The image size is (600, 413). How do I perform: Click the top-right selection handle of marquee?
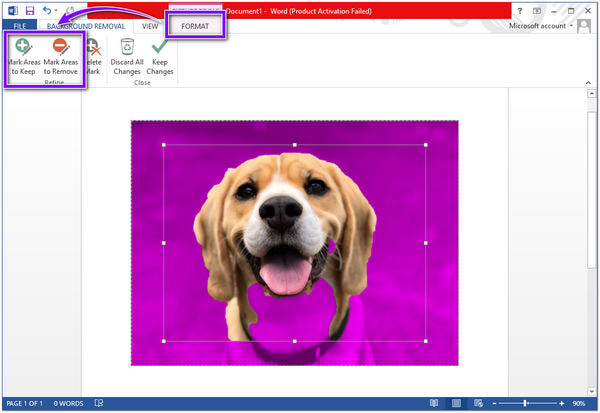[x=426, y=145]
